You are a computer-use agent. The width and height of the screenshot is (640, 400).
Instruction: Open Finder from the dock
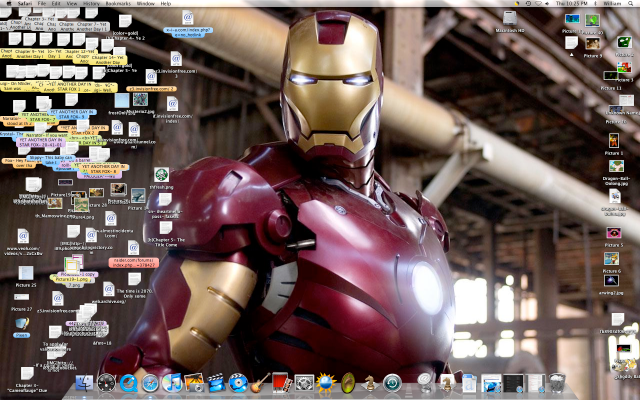[x=84, y=383]
